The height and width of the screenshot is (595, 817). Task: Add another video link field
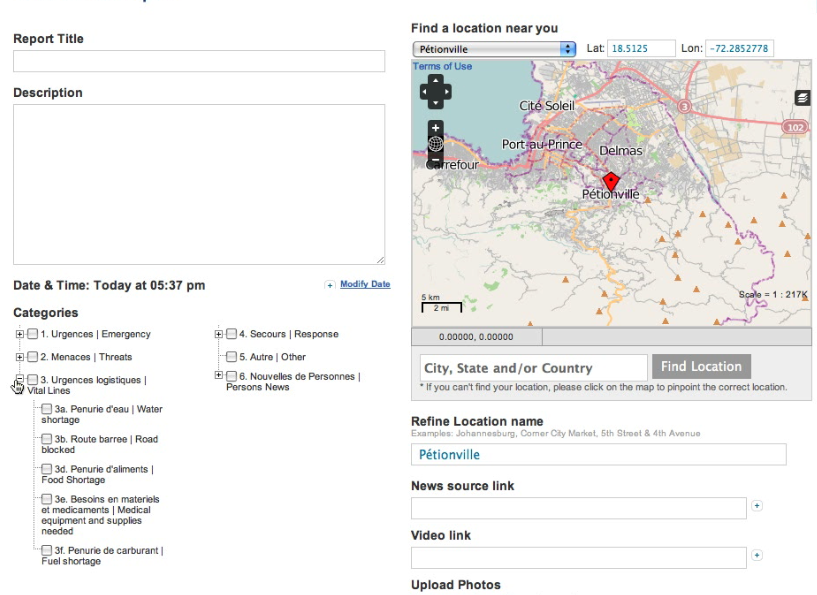click(757, 555)
